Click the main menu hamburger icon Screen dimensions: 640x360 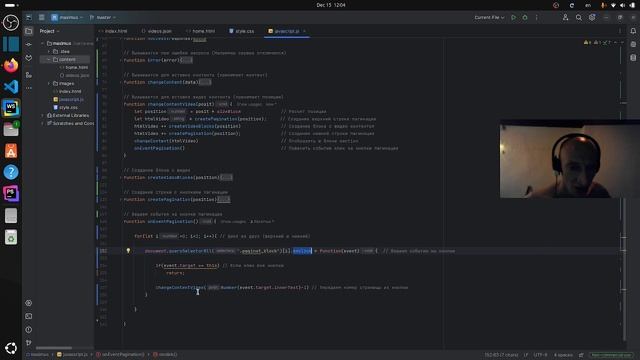click(42, 17)
